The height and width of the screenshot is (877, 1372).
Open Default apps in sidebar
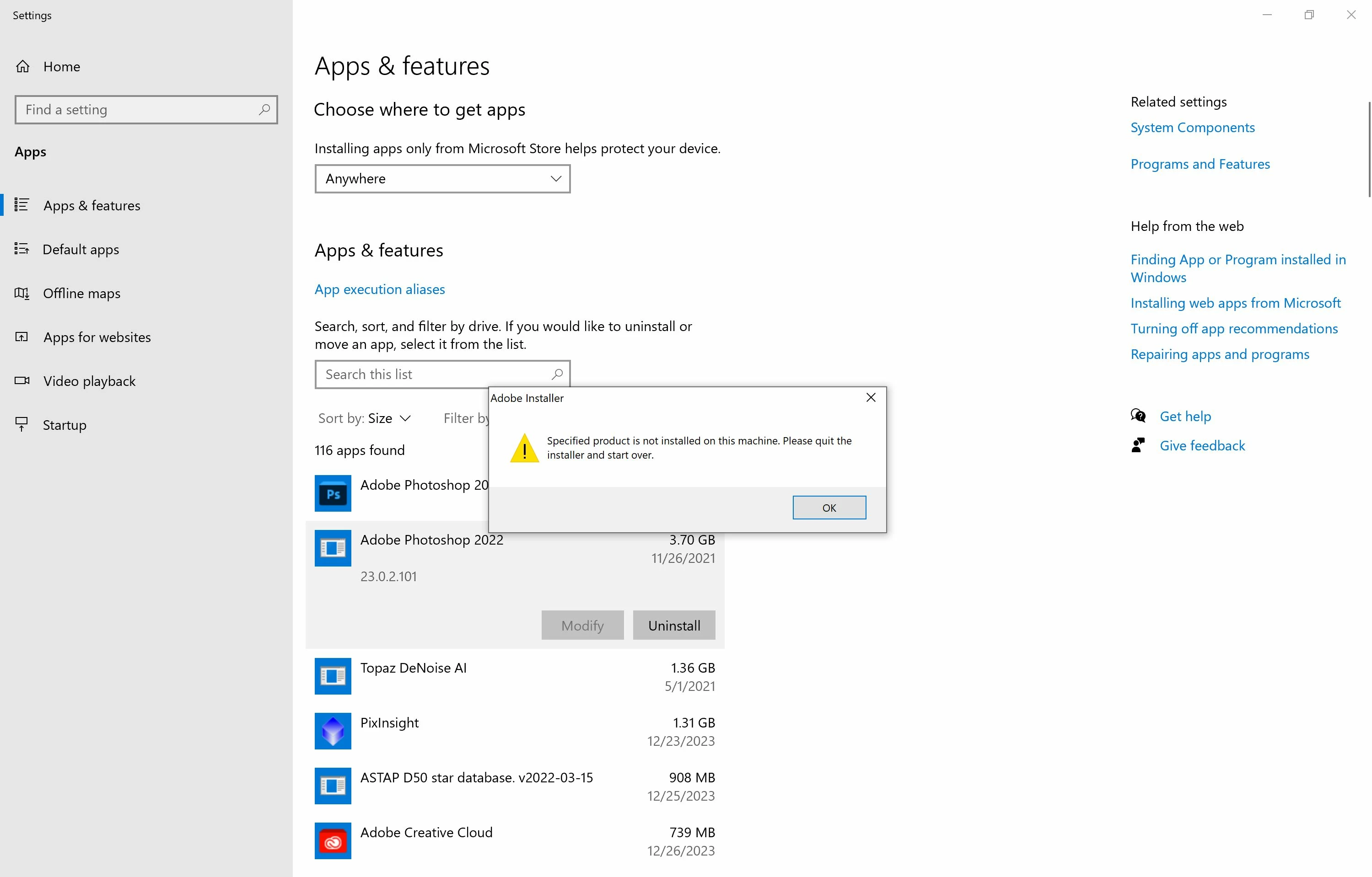81,250
